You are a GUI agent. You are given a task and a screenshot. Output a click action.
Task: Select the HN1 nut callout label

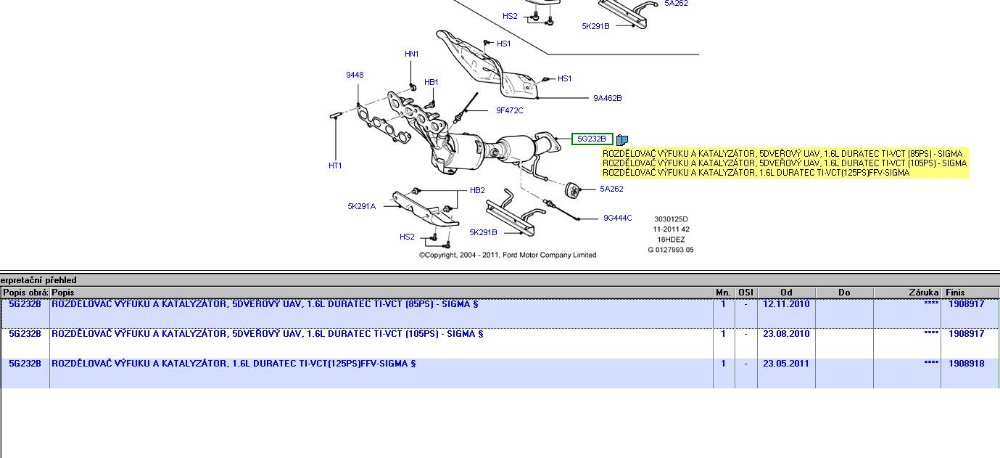412,53
